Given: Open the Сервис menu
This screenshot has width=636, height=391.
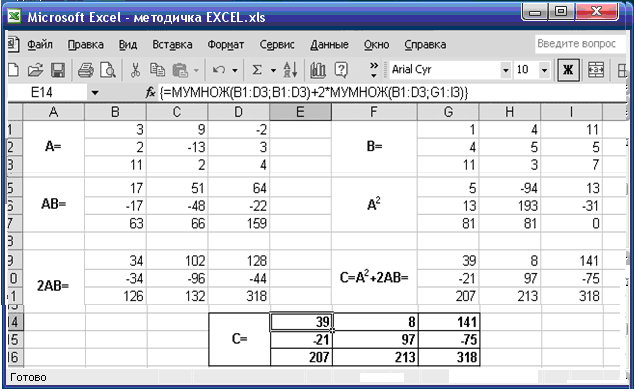Looking at the screenshot, I should pos(277,44).
